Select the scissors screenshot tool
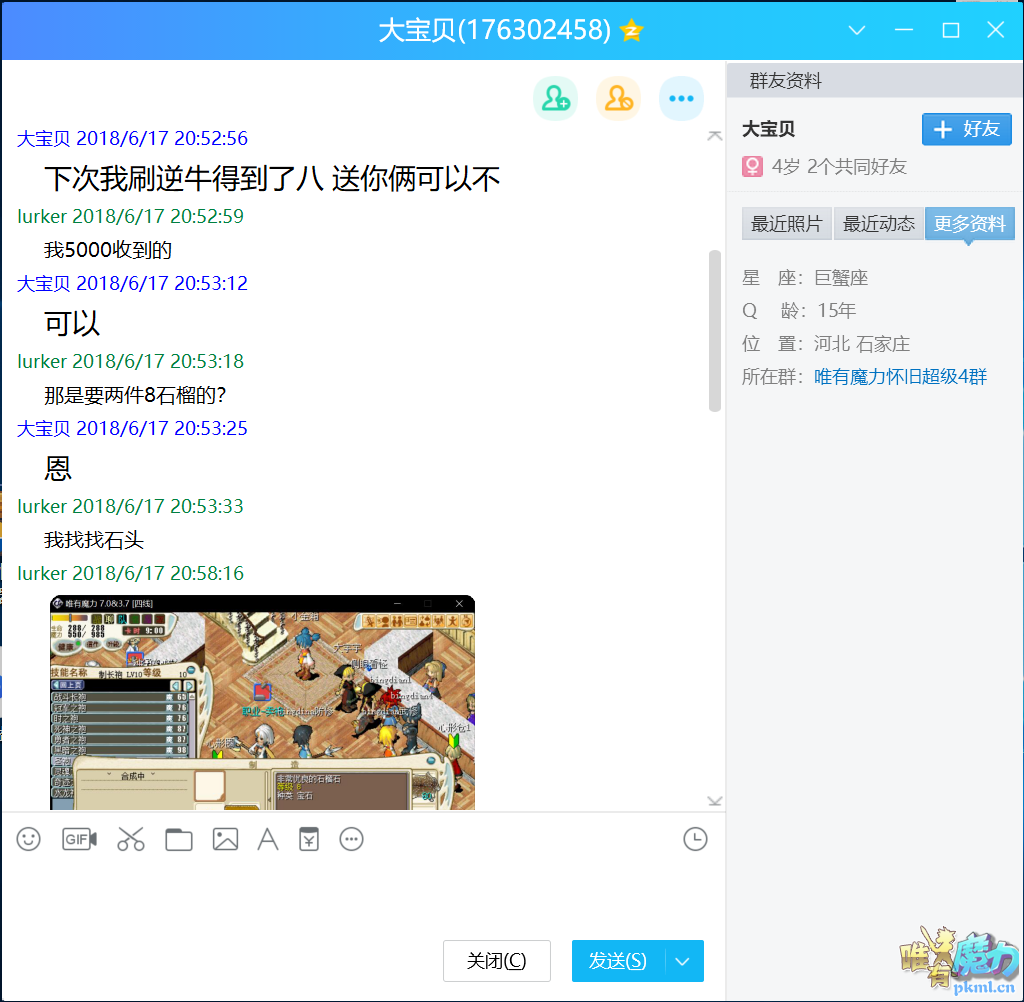 point(131,839)
